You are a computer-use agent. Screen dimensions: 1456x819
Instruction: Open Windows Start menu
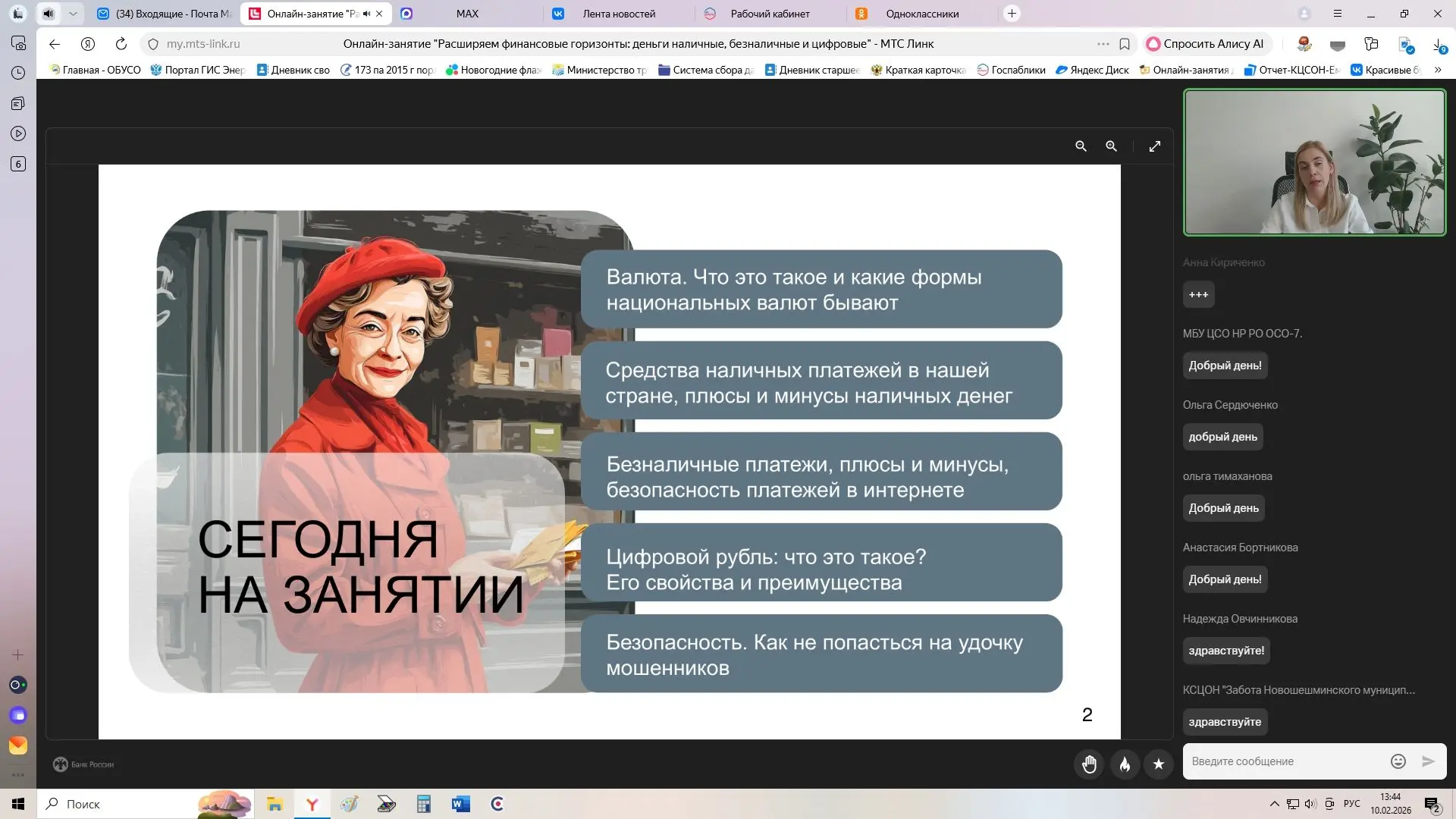coord(18,804)
